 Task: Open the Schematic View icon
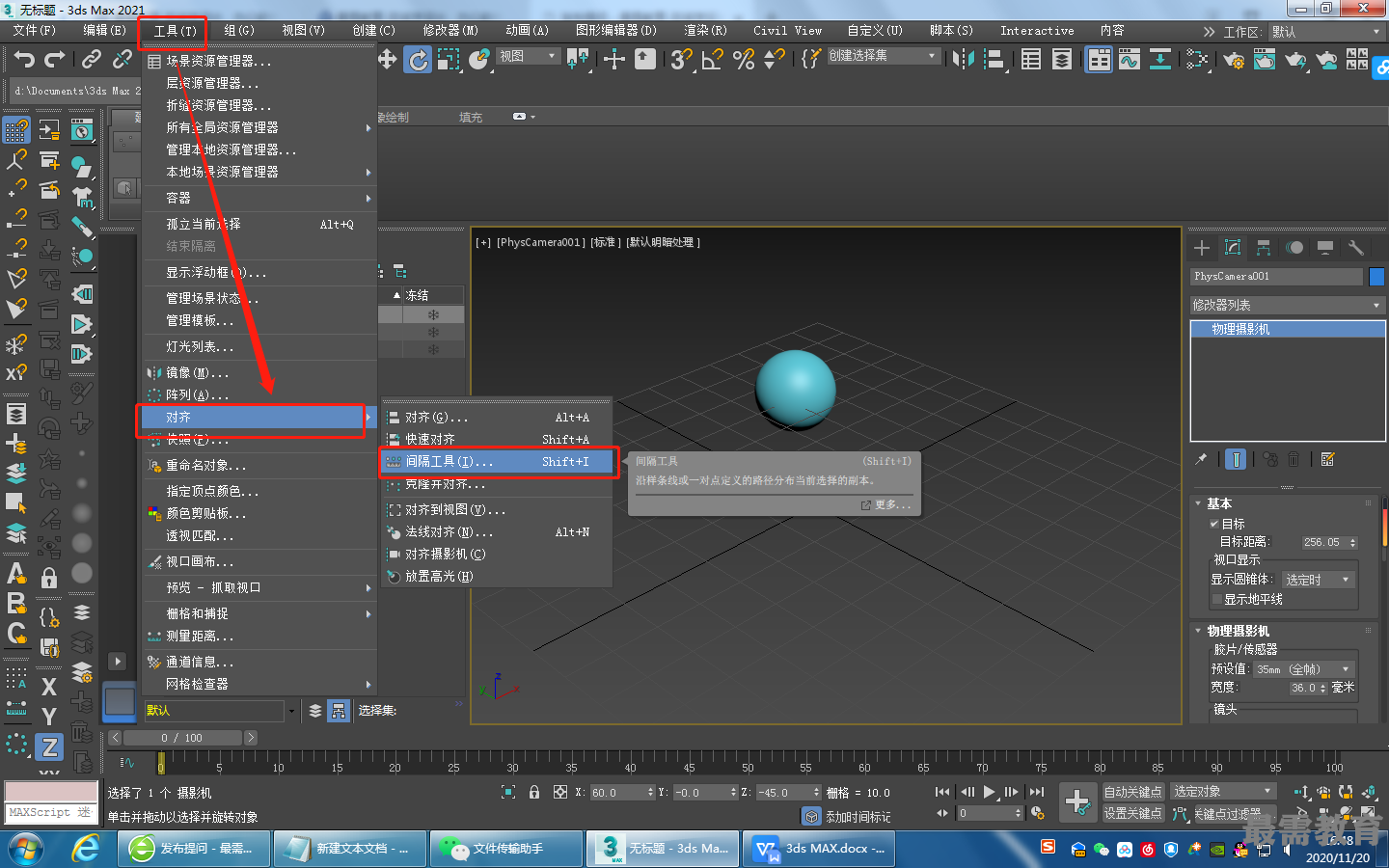point(1160,60)
